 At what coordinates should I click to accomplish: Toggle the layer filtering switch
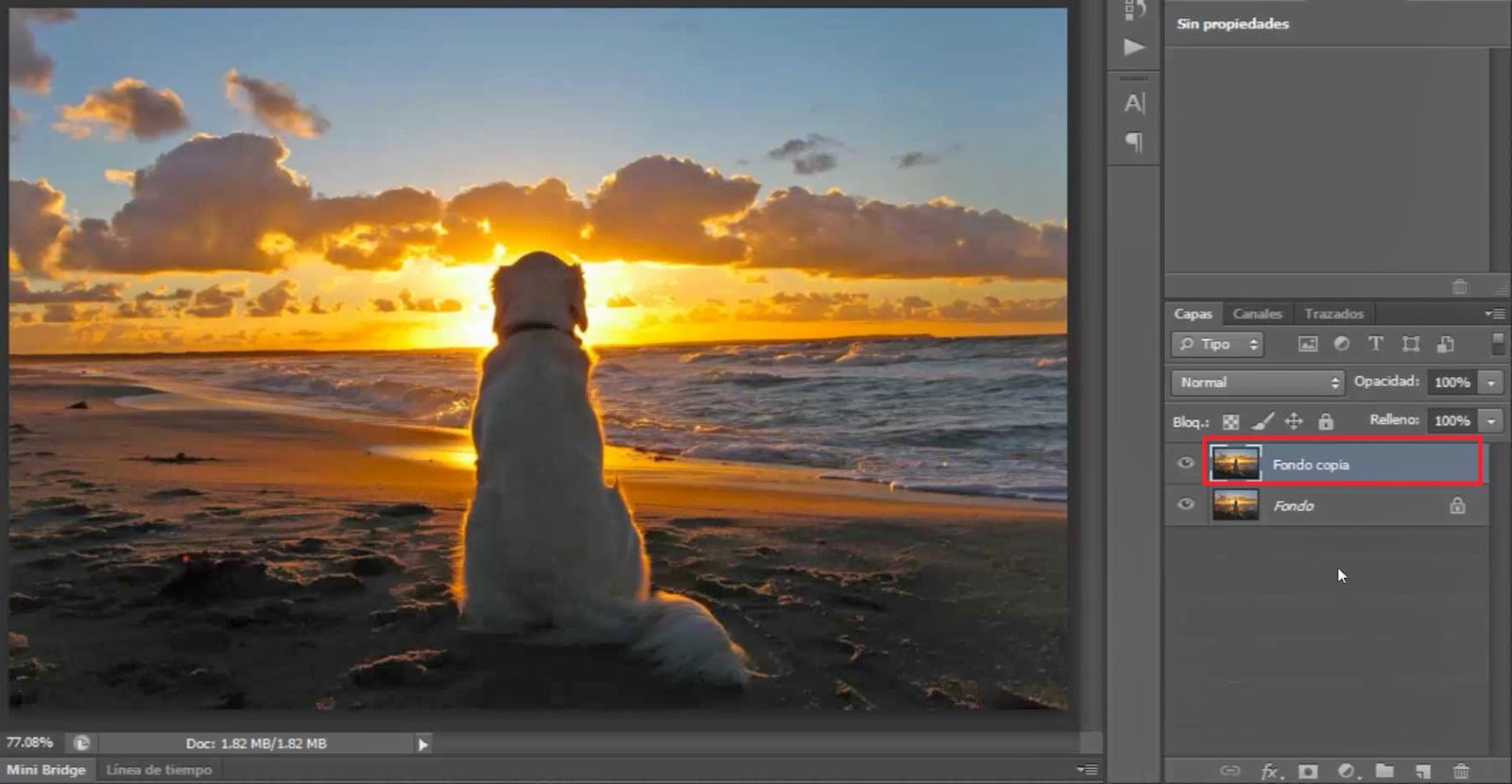point(1498,344)
